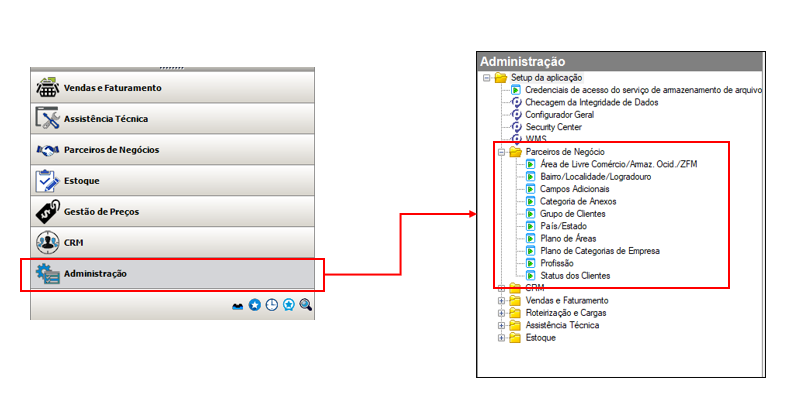Expand the Roteirização e Cargas folder

(502, 313)
